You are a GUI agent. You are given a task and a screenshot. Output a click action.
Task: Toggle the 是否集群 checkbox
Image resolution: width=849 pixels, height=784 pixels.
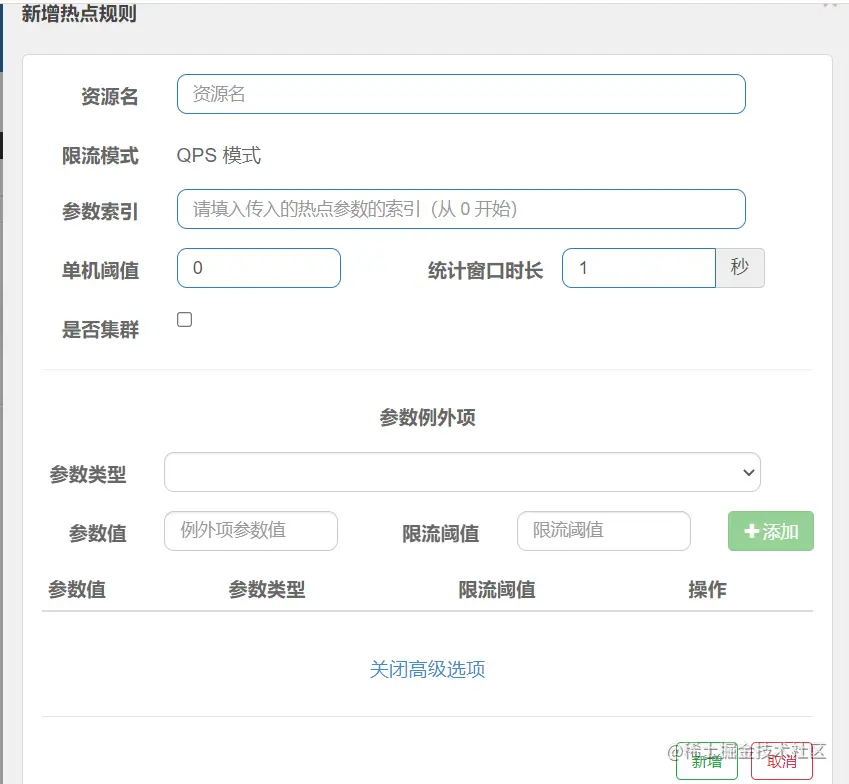point(185,319)
